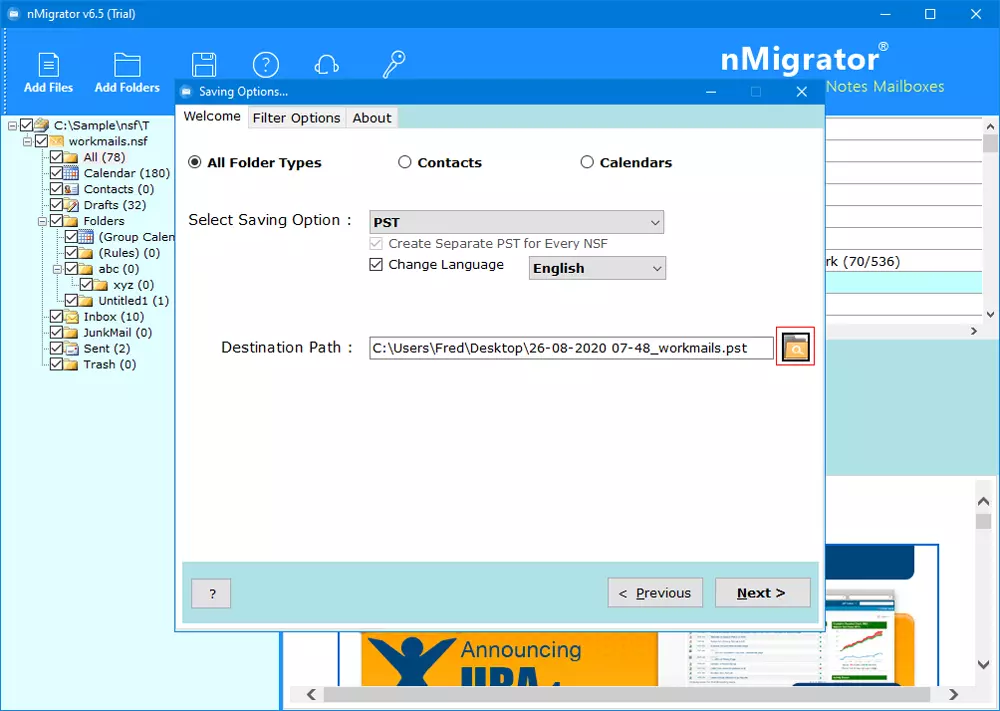Viewport: 1000px width, 711px height.
Task: Click the preview pane left scroll arrow
Action: [x=311, y=694]
